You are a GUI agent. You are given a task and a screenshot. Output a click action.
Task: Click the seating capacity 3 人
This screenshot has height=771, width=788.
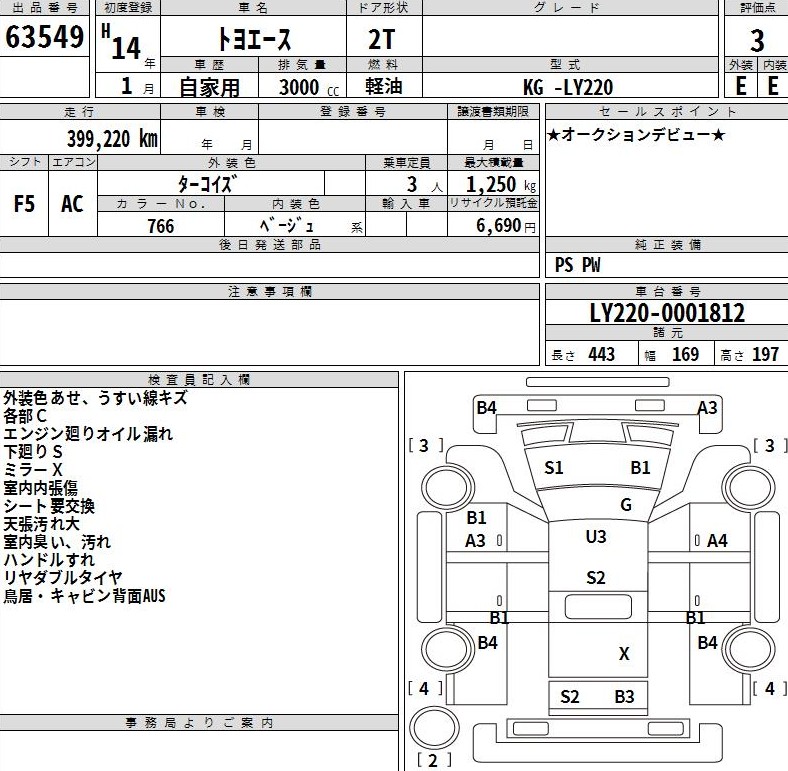pos(424,185)
